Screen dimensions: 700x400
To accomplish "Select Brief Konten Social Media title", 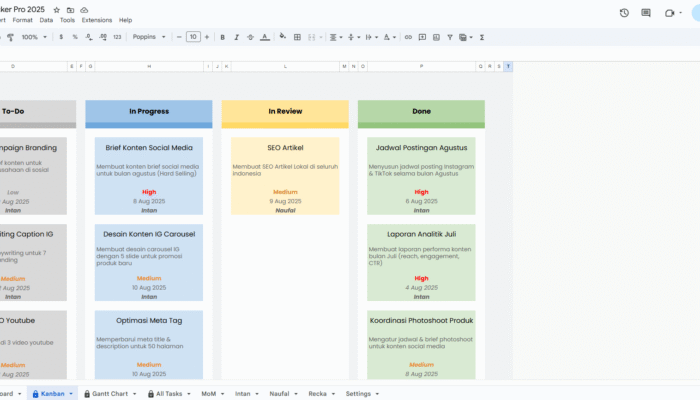I will coord(149,148).
